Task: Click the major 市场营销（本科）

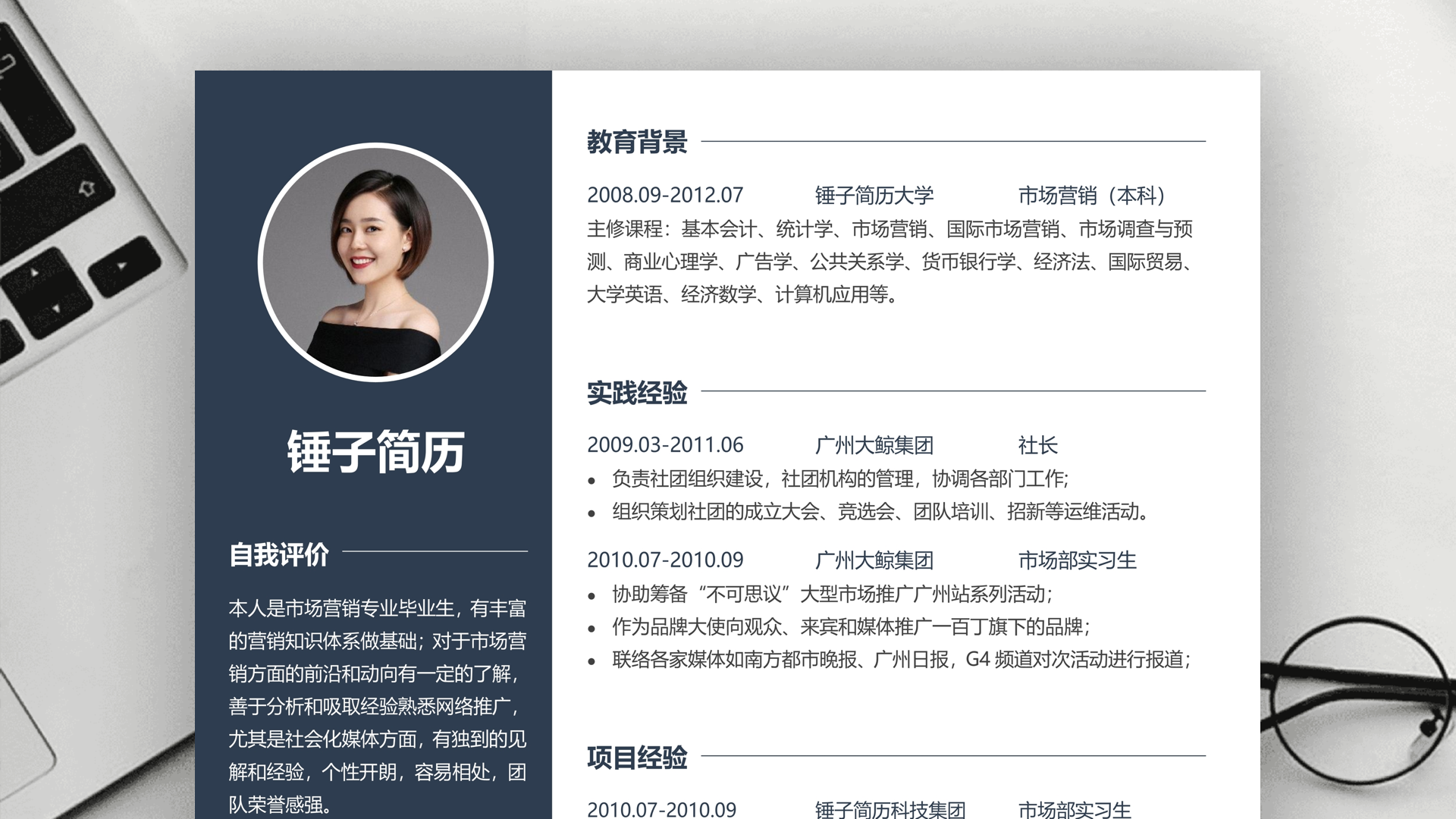Action: (1093, 196)
